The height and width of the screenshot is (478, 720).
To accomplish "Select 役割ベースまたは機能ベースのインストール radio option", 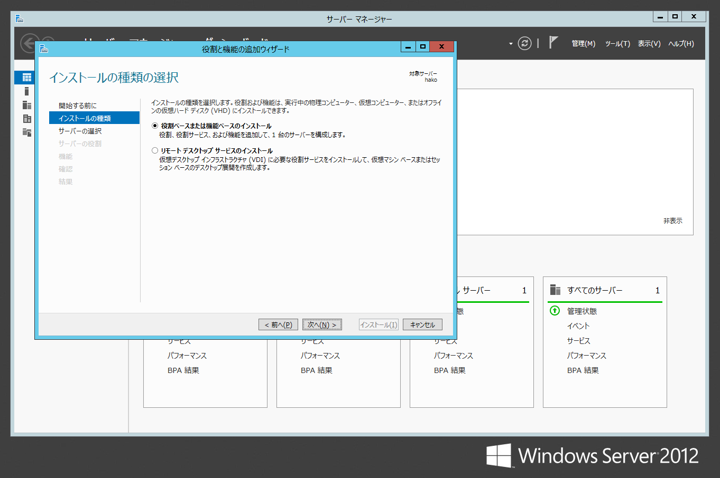I will pos(155,125).
